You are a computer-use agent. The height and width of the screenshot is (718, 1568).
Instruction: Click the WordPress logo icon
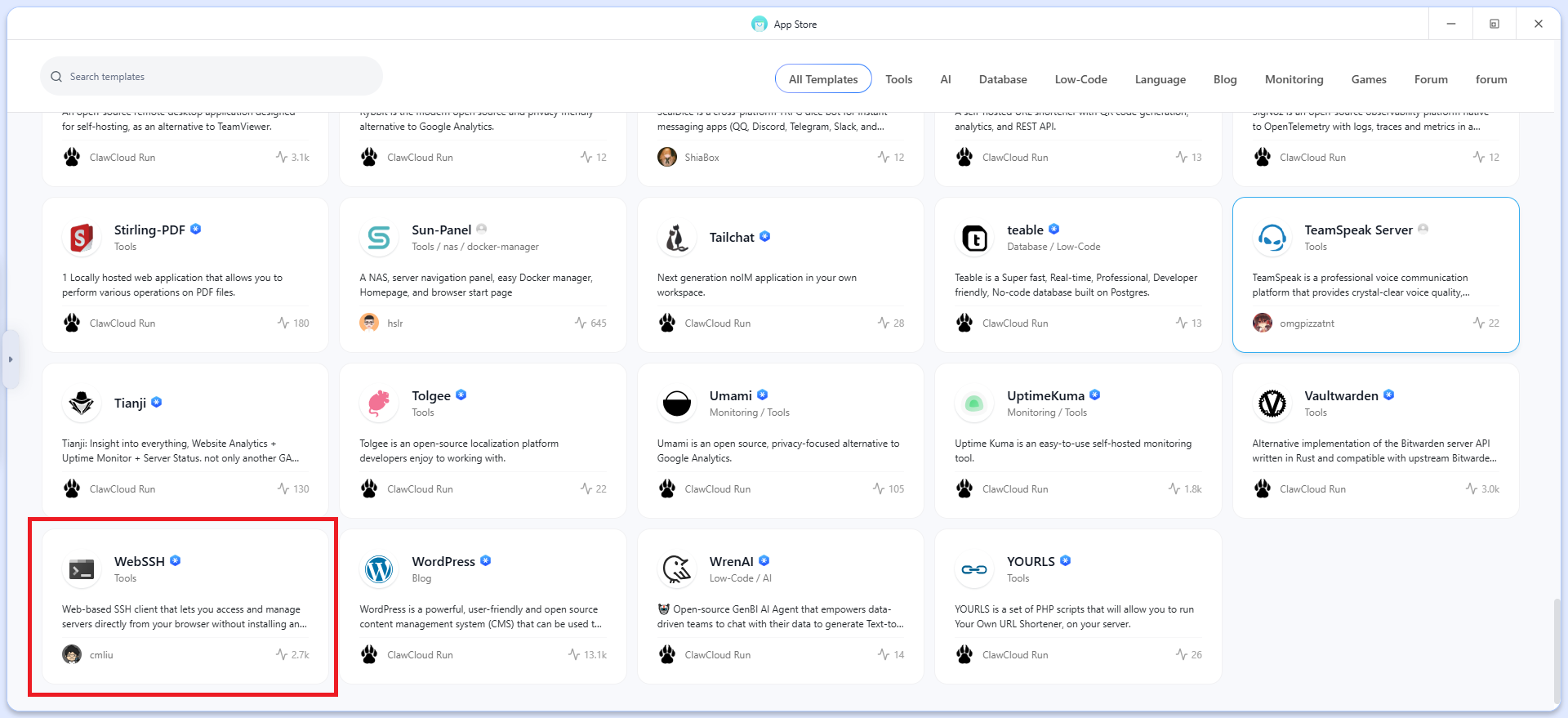379,569
